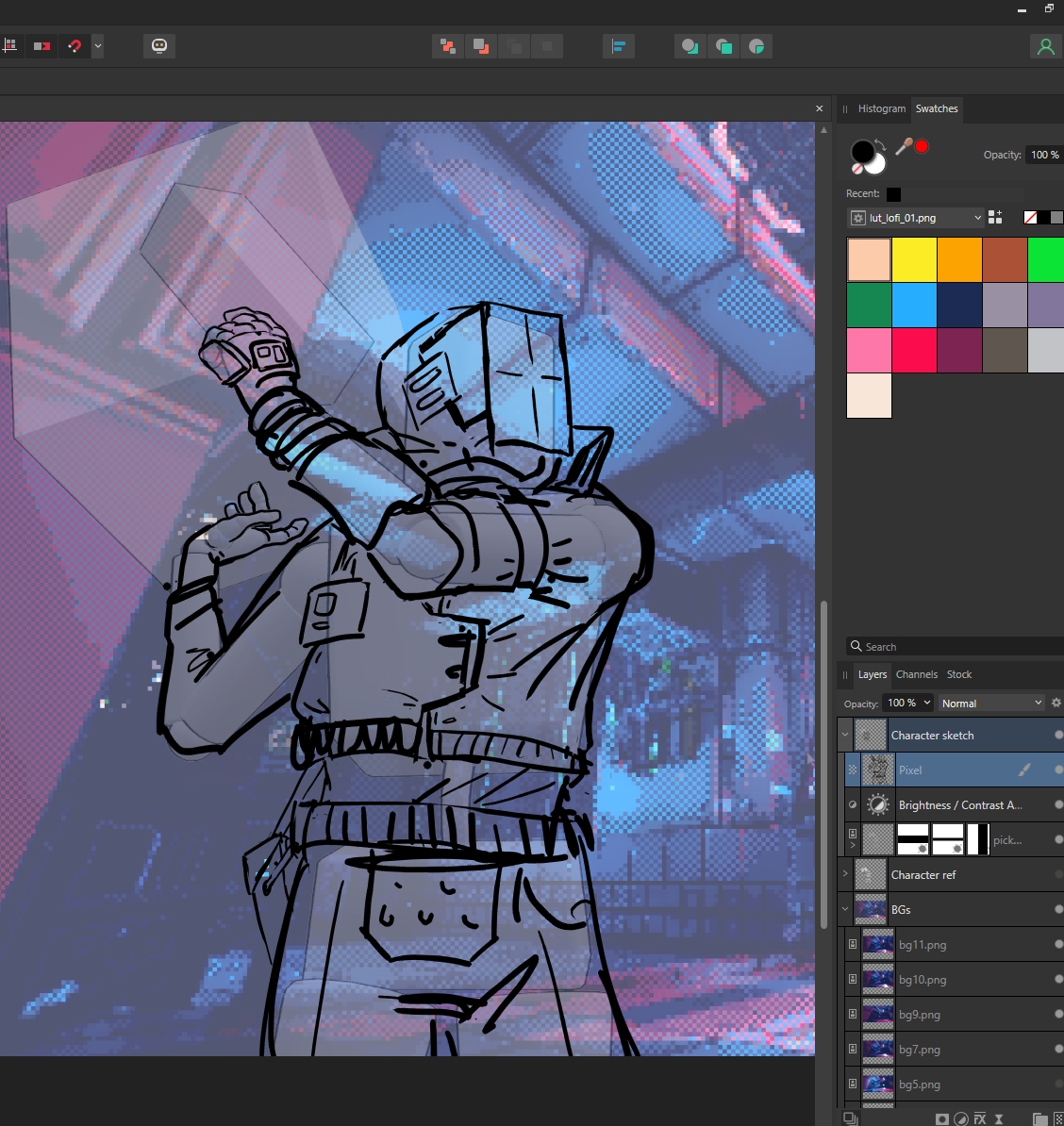Switch to the Histogram tab
1064x1126 pixels.
[x=881, y=108]
